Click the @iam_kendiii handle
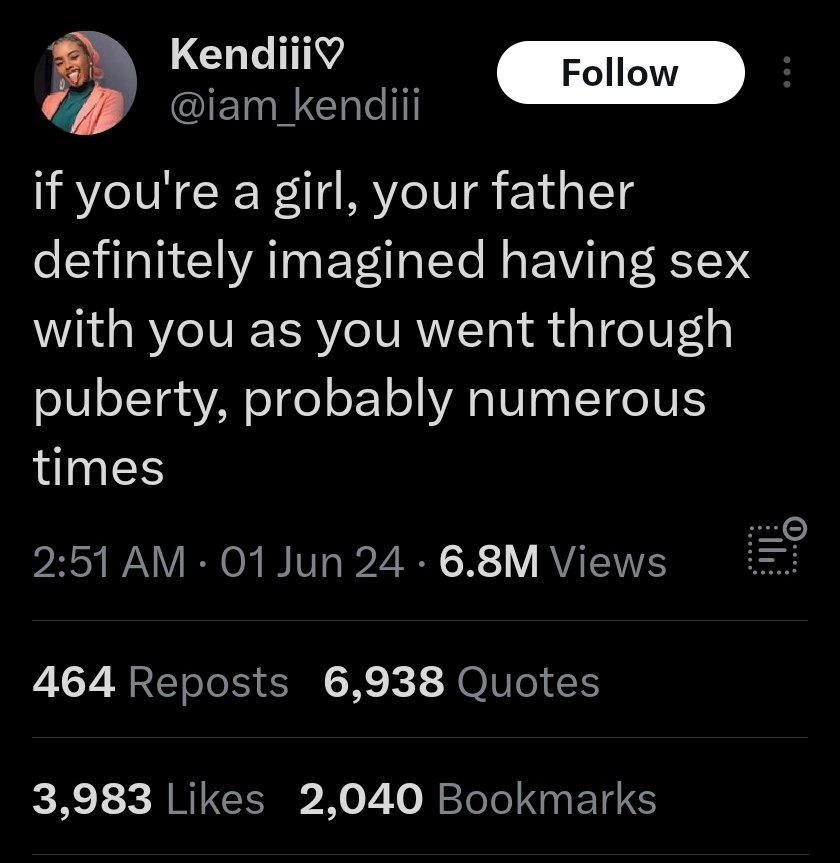This screenshot has width=840, height=863. click(295, 104)
